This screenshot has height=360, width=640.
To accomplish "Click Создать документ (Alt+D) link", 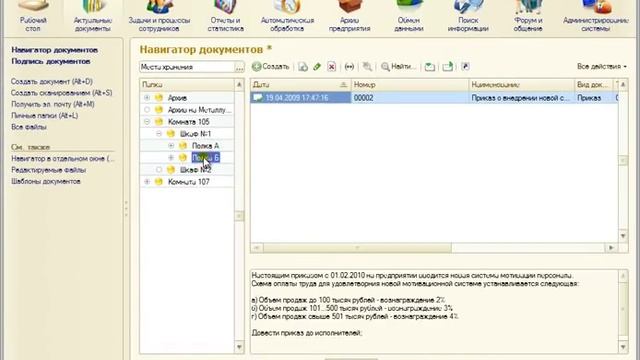I will [x=52, y=82].
